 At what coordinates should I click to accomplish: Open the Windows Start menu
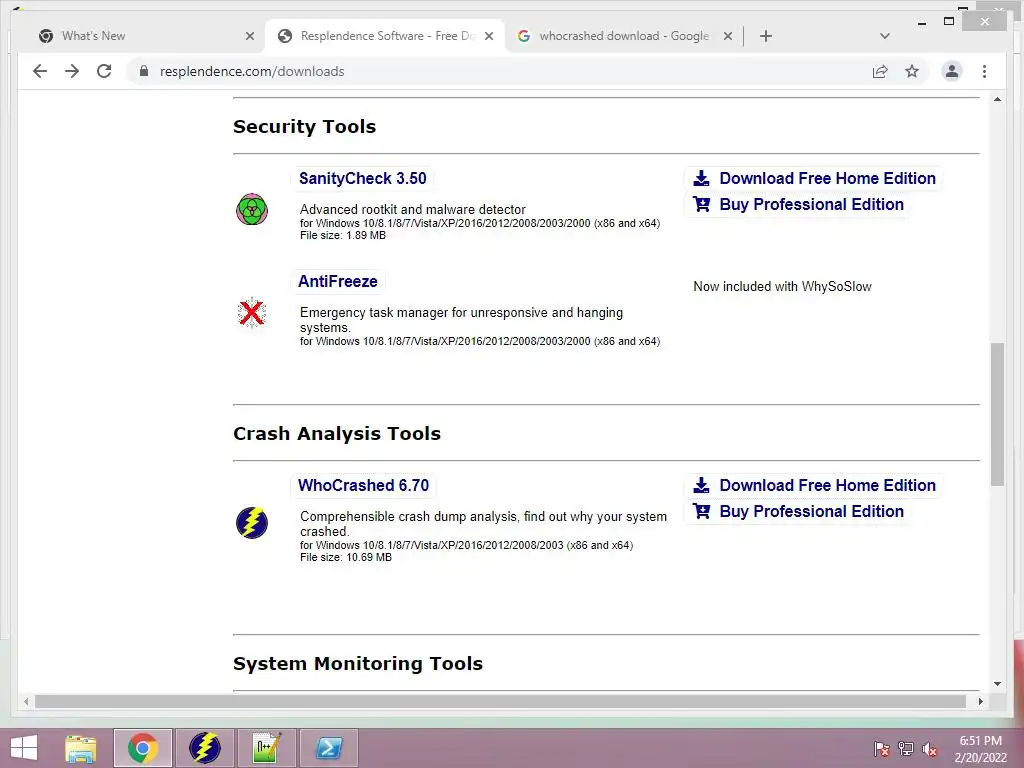tap(24, 748)
